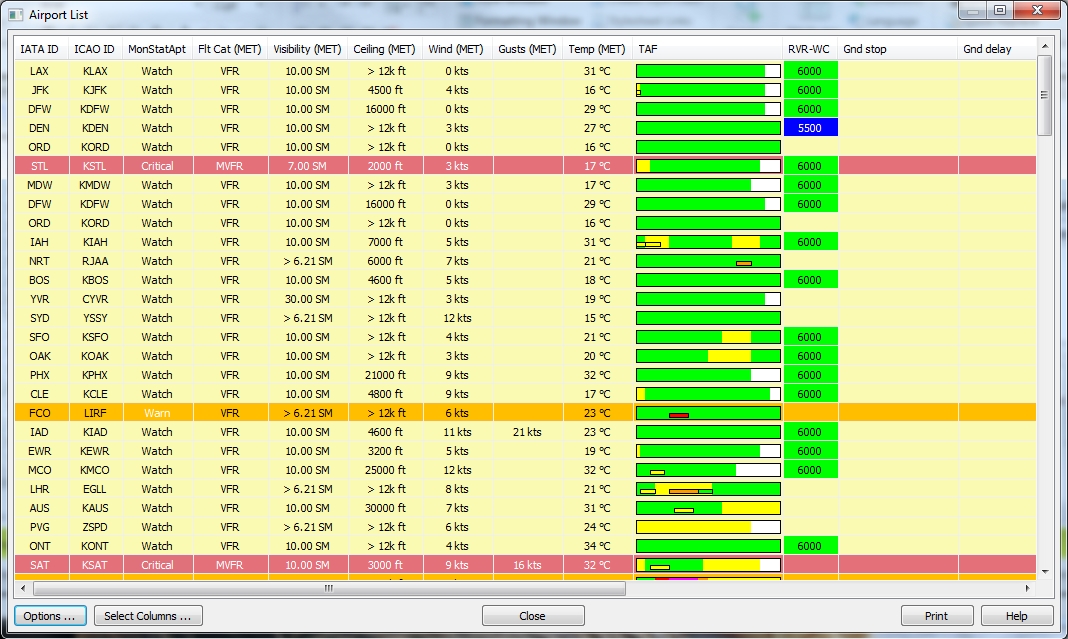Screen dimensions: 1068x639
Task: Click the 4500 ft ceiling for JFK
Action: (385, 90)
